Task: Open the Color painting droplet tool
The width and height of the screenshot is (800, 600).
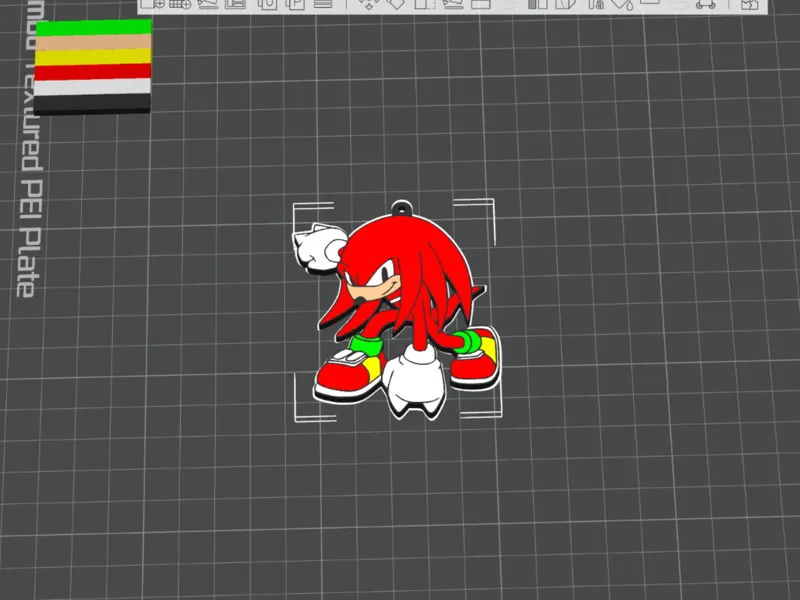Action: tap(622, 4)
